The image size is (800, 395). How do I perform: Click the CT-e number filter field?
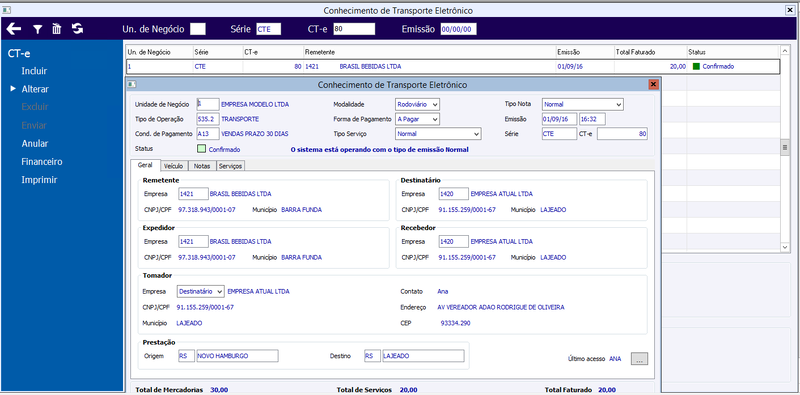pos(354,29)
